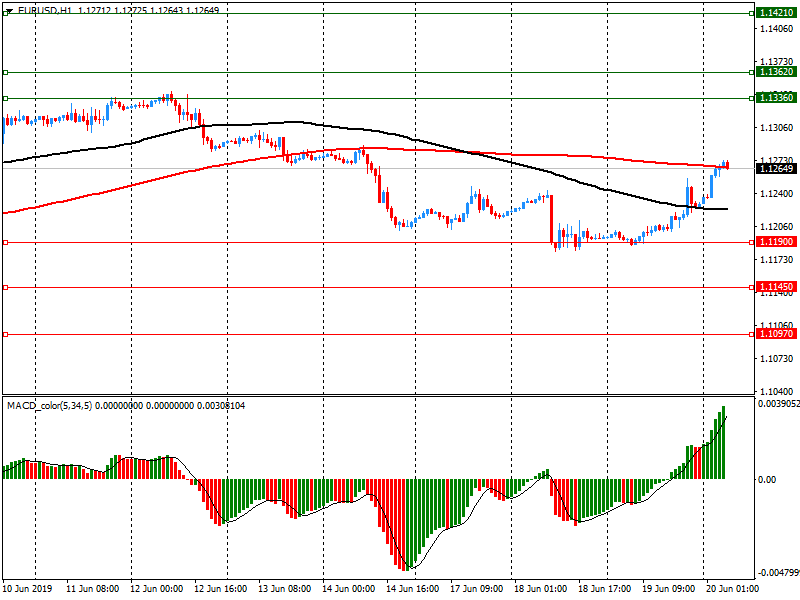The width and height of the screenshot is (800, 600).
Task: Click right handle of the 1.11450 line
Action: click(x=752, y=288)
